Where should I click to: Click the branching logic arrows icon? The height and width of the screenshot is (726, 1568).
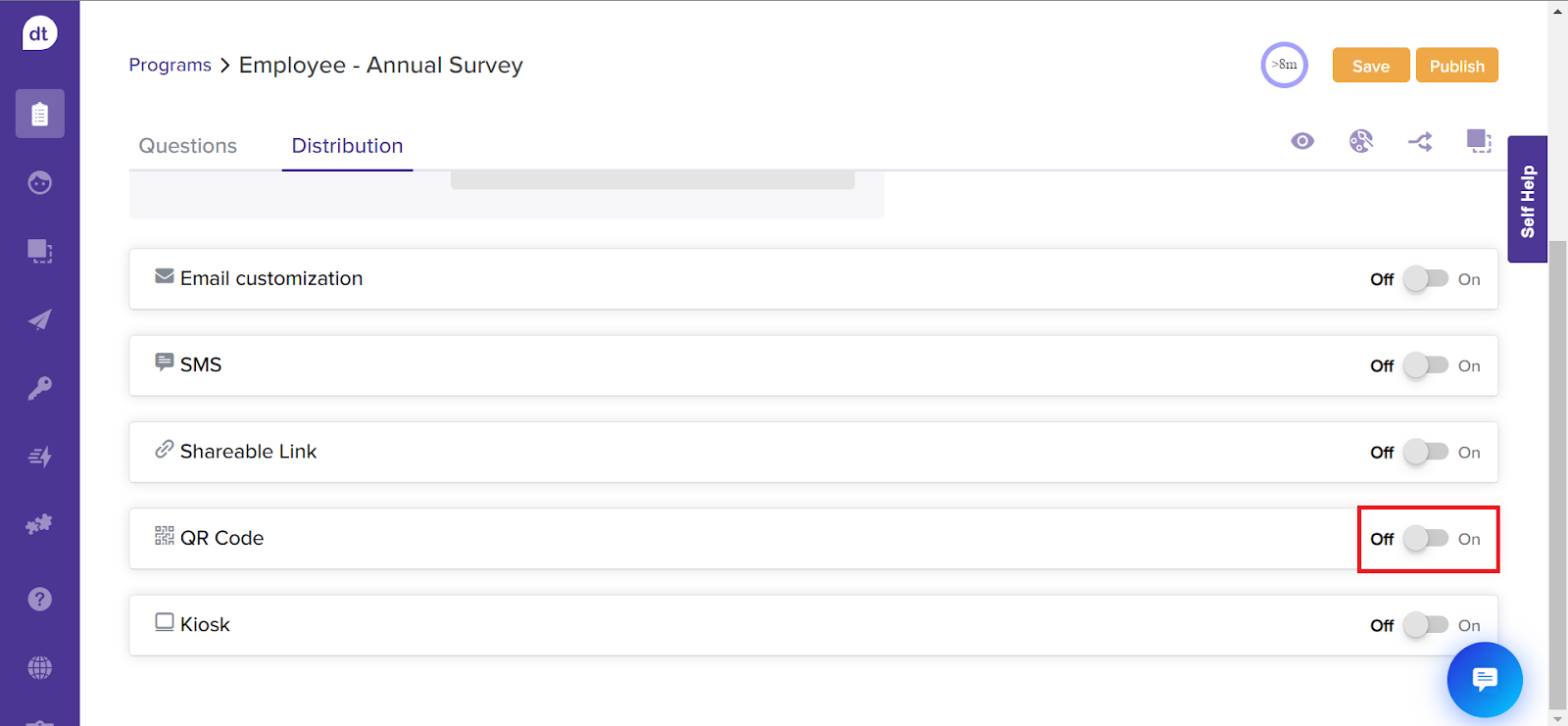[x=1420, y=142]
